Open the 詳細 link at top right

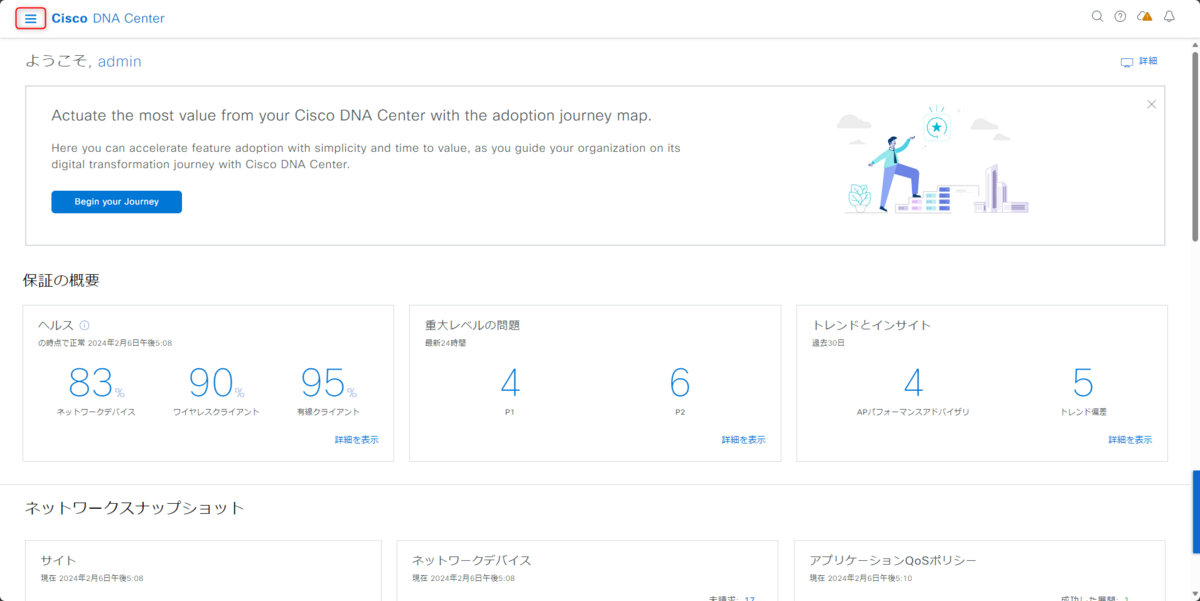1148,62
